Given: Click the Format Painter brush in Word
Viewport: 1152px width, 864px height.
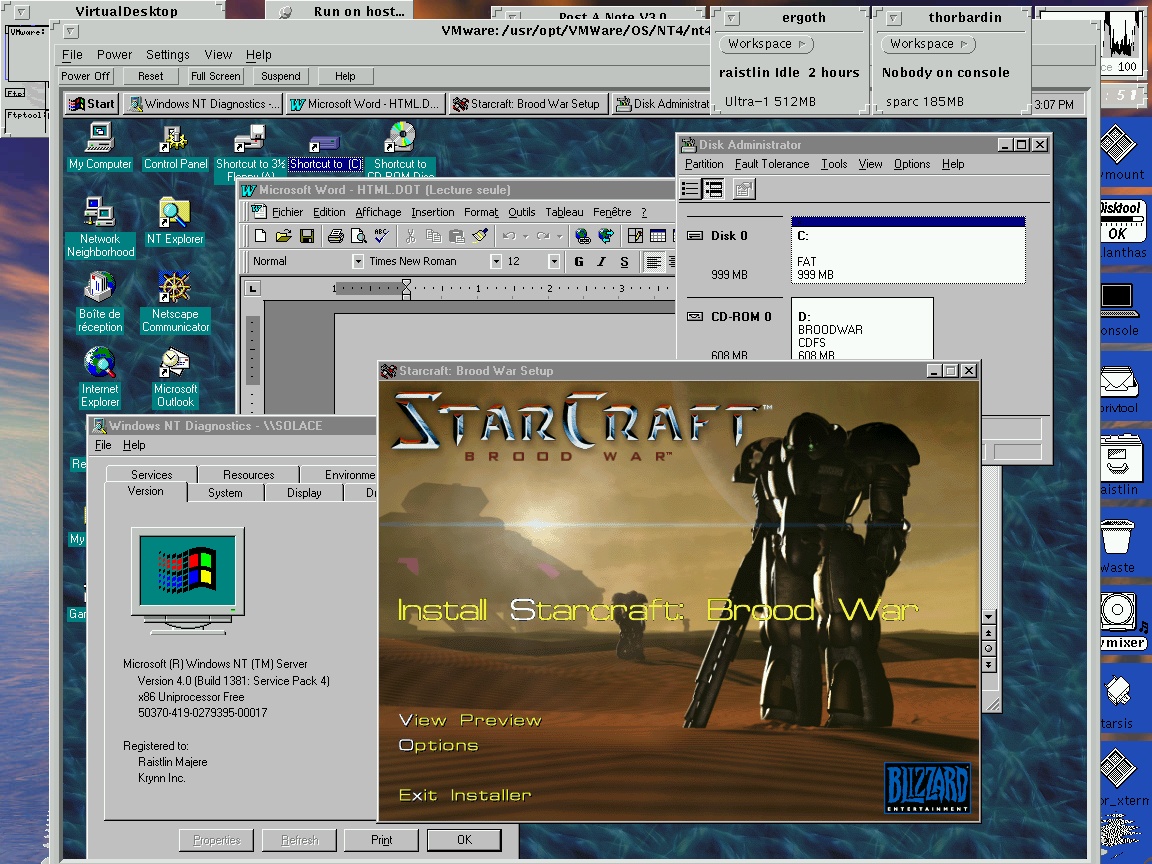Looking at the screenshot, I should [x=480, y=236].
